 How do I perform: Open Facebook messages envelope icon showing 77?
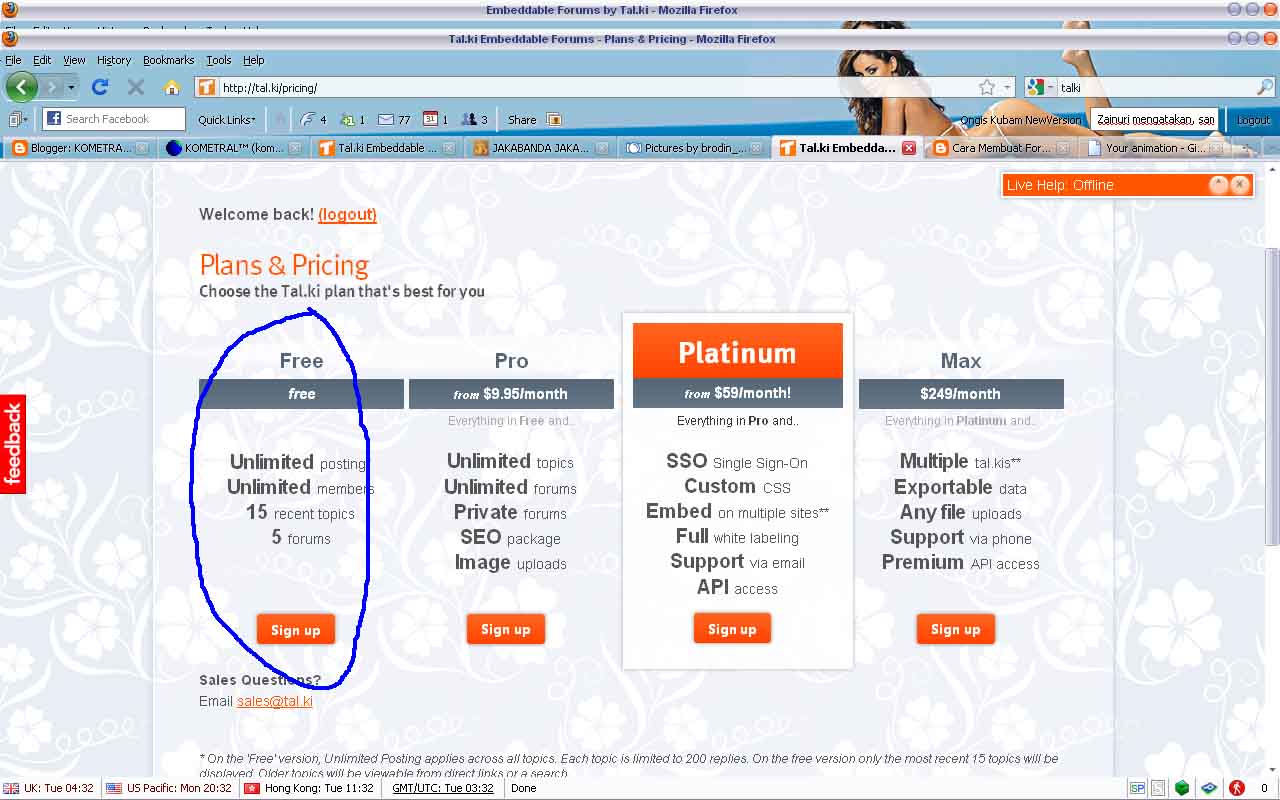pos(394,119)
